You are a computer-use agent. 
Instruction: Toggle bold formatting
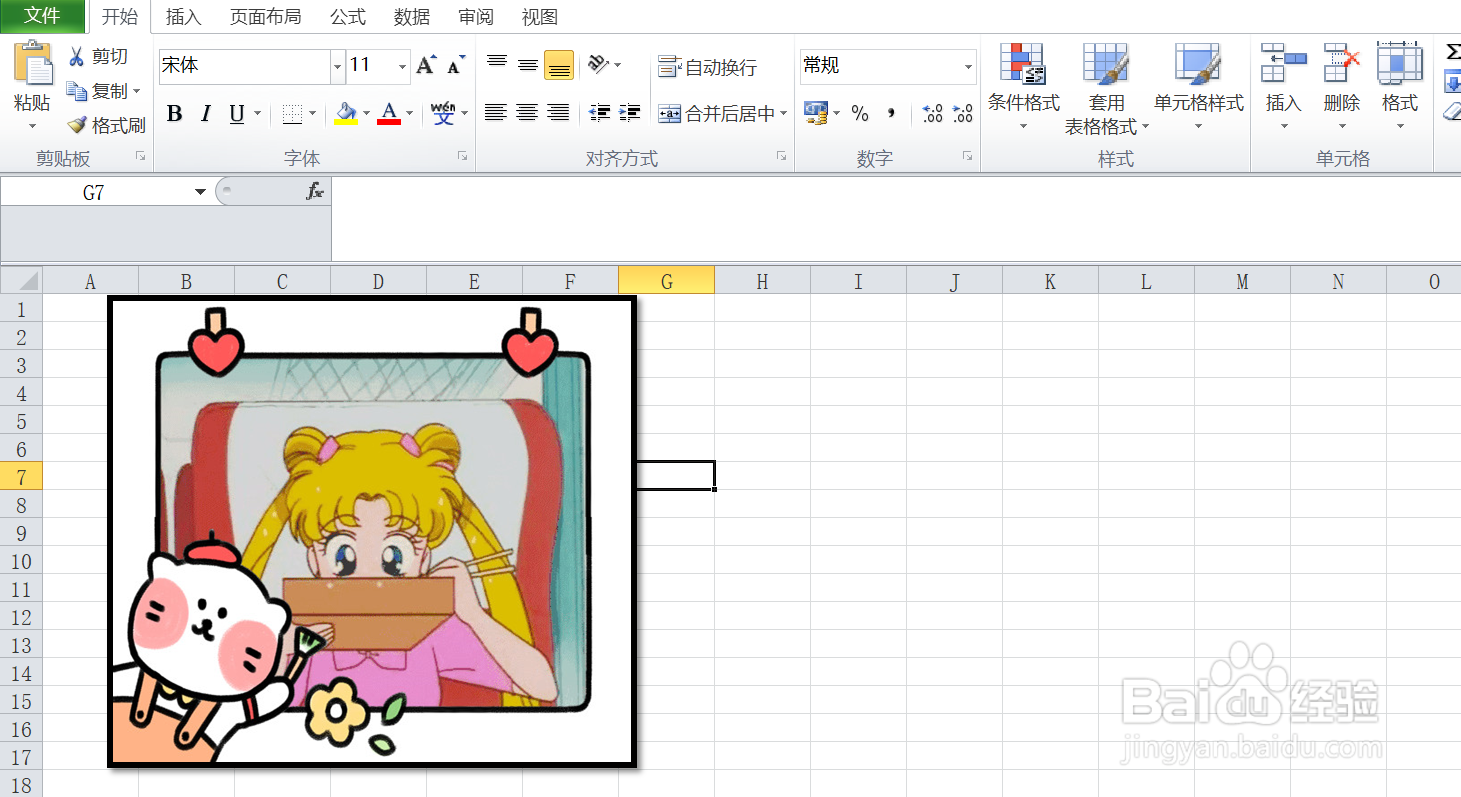pyautogui.click(x=174, y=114)
